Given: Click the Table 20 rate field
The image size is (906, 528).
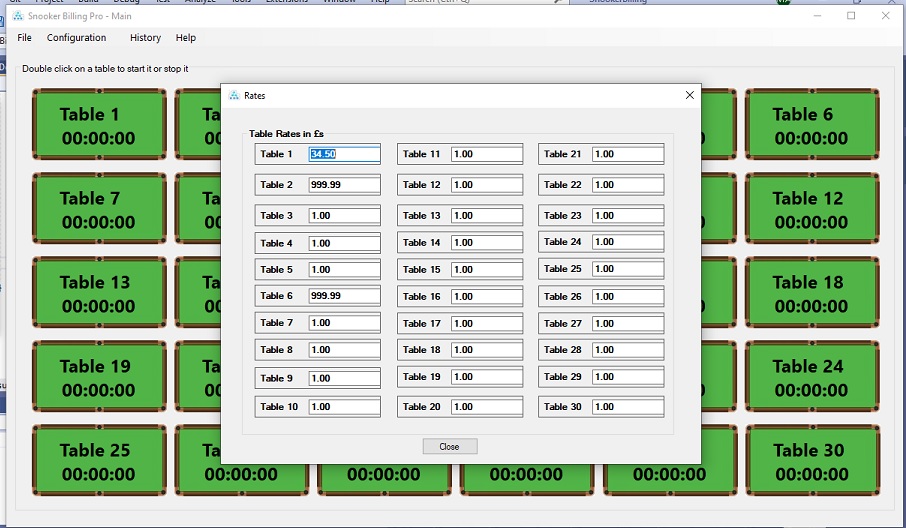Looking at the screenshot, I should point(487,407).
